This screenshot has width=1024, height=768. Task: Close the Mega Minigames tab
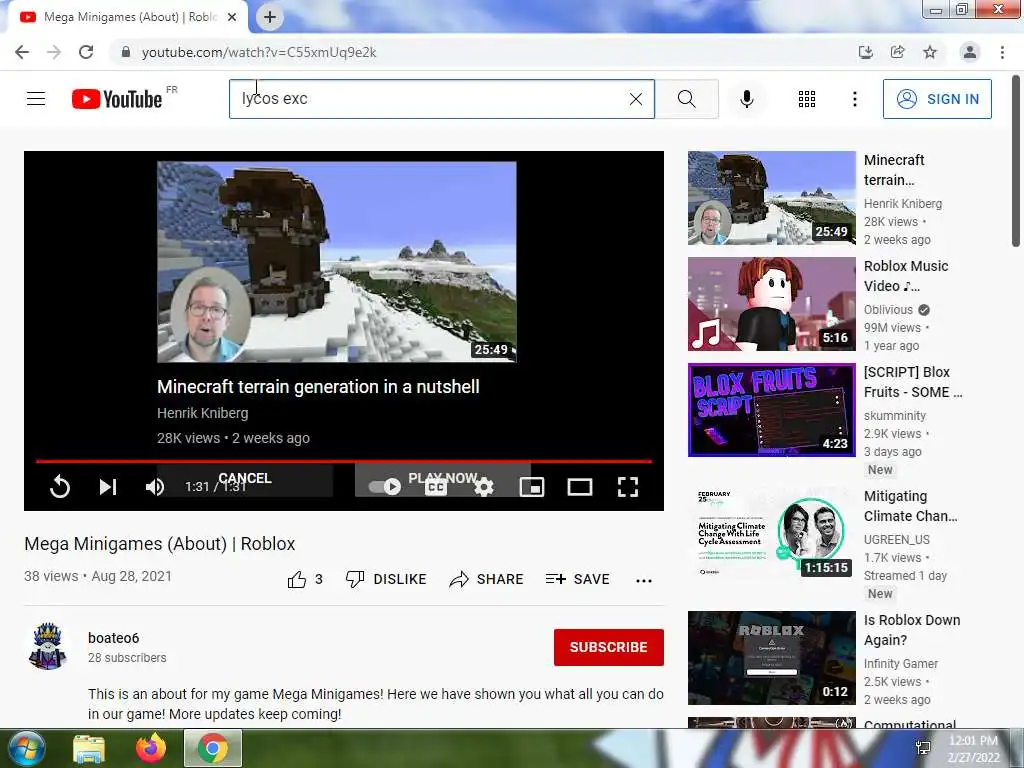coord(232,17)
